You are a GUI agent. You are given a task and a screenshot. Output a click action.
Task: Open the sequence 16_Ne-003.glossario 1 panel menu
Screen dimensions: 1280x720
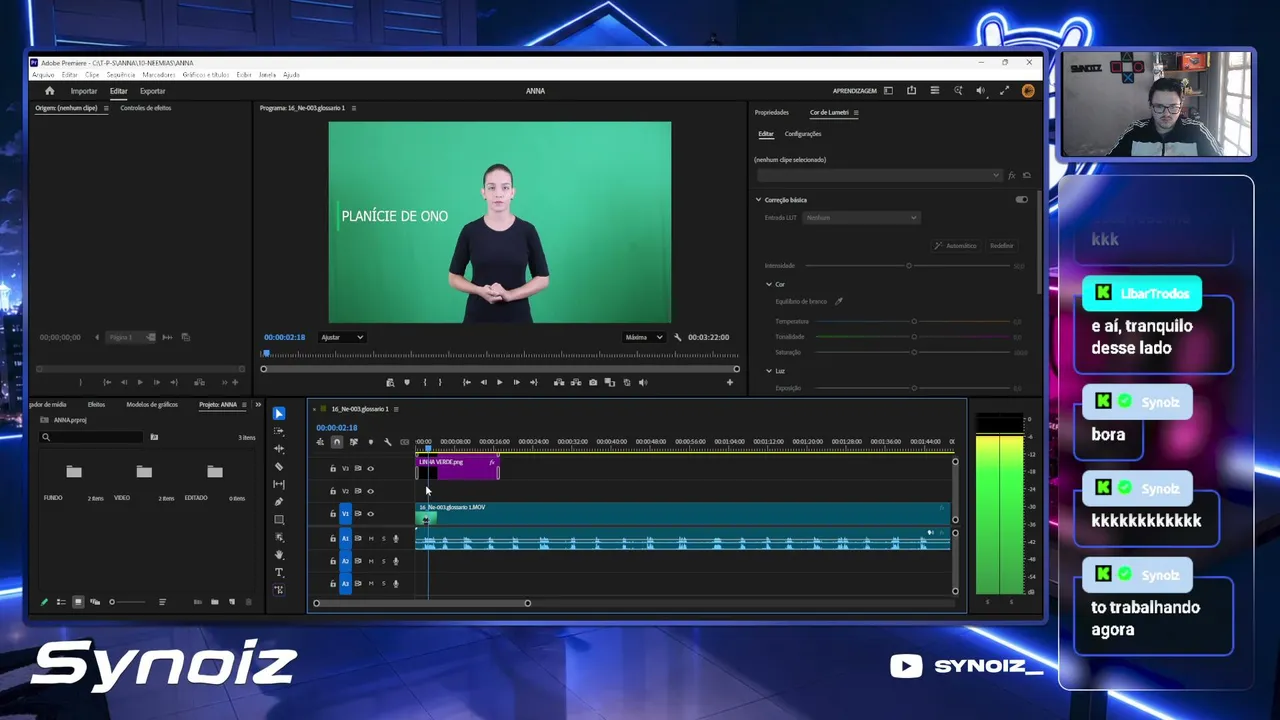(396, 409)
